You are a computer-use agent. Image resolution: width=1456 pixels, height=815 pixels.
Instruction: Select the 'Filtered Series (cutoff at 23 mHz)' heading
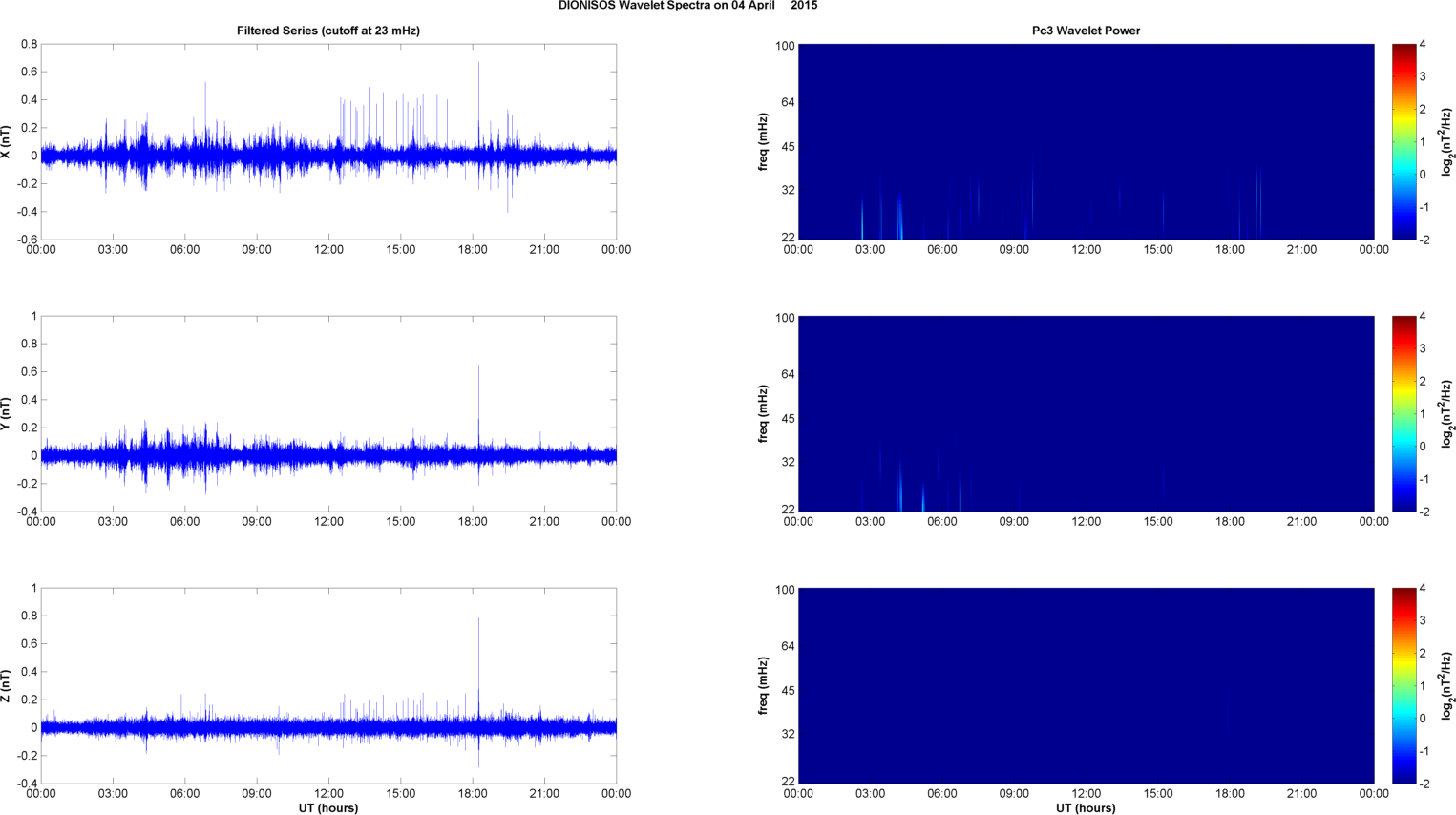[x=328, y=31]
